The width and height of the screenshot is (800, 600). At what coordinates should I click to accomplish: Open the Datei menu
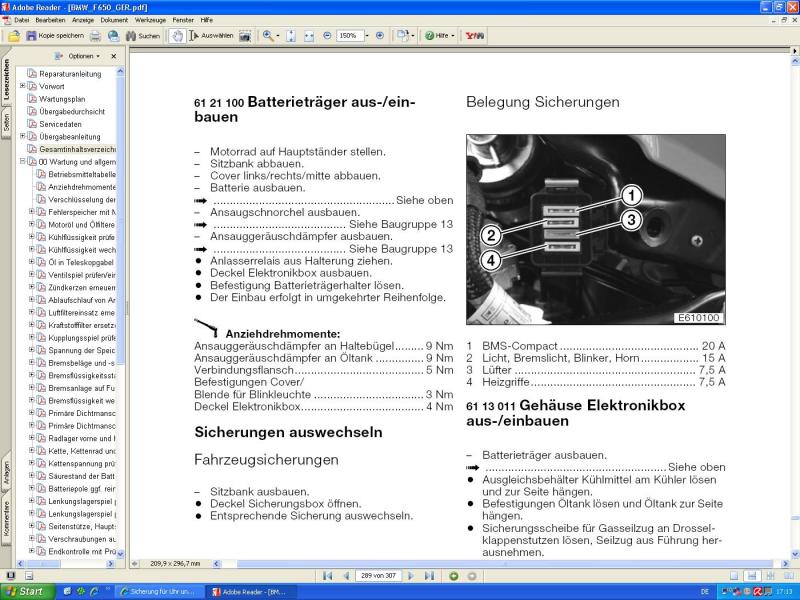click(x=21, y=20)
